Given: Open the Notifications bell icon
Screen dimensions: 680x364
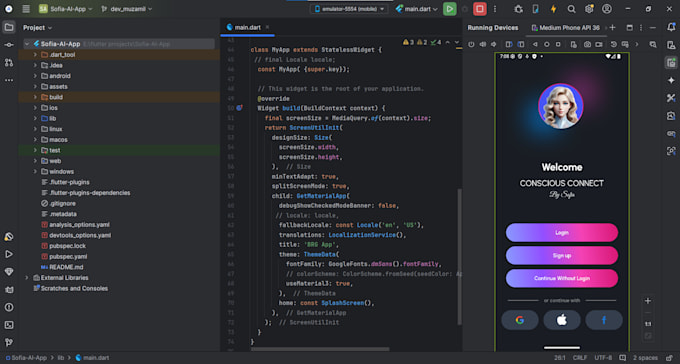Looking at the screenshot, I should (671, 27).
